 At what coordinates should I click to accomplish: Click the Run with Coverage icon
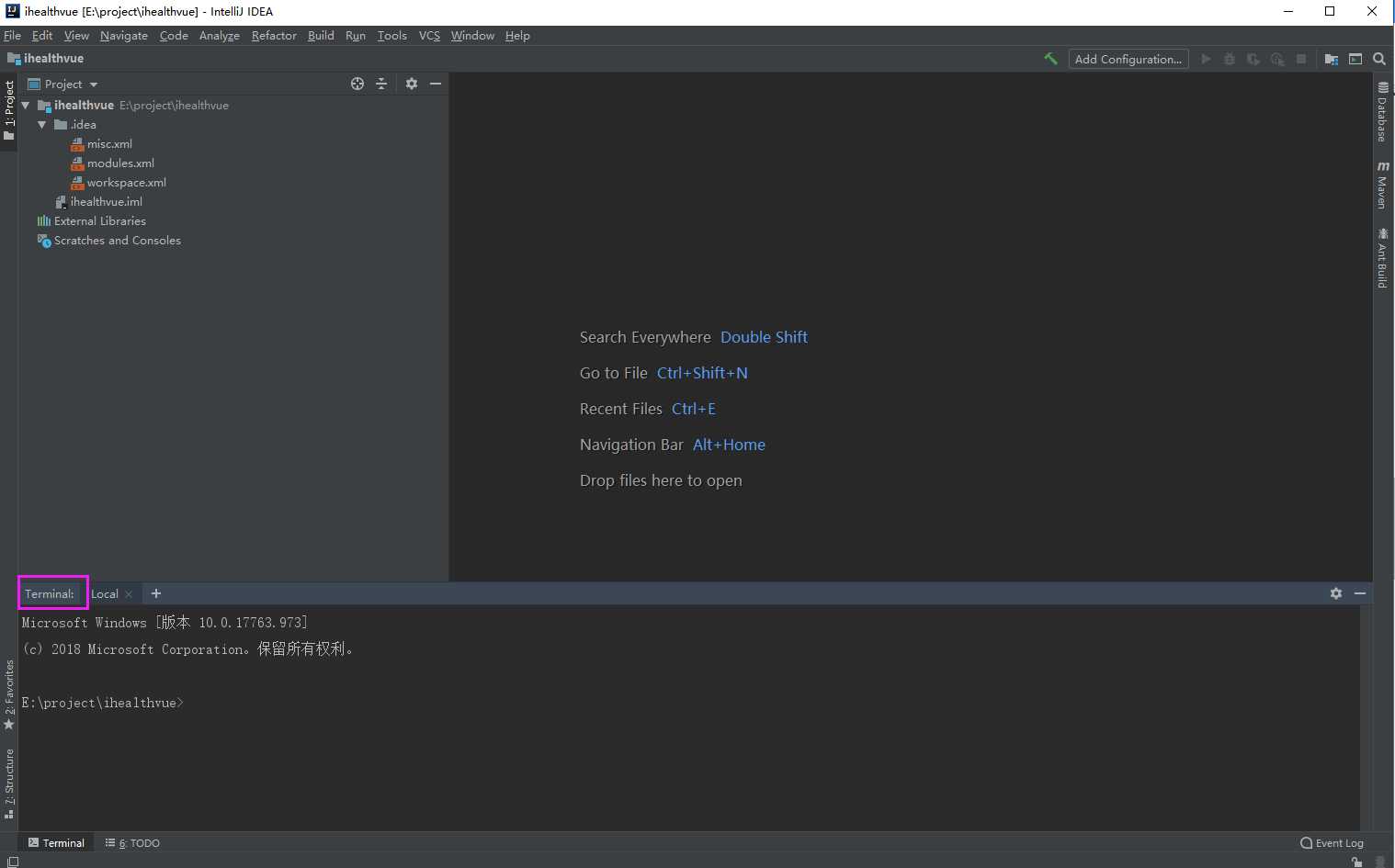[x=1253, y=59]
